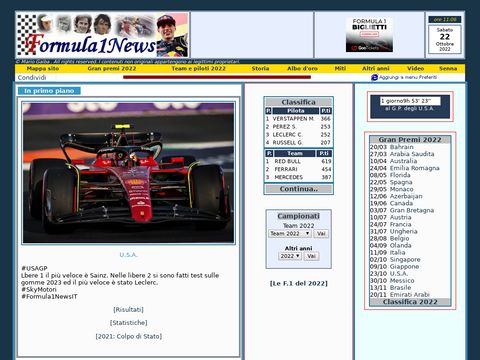This screenshot has width=480, height=360.
Task: Open the Ferrari car featured photo
Action: pyautogui.click(x=128, y=173)
